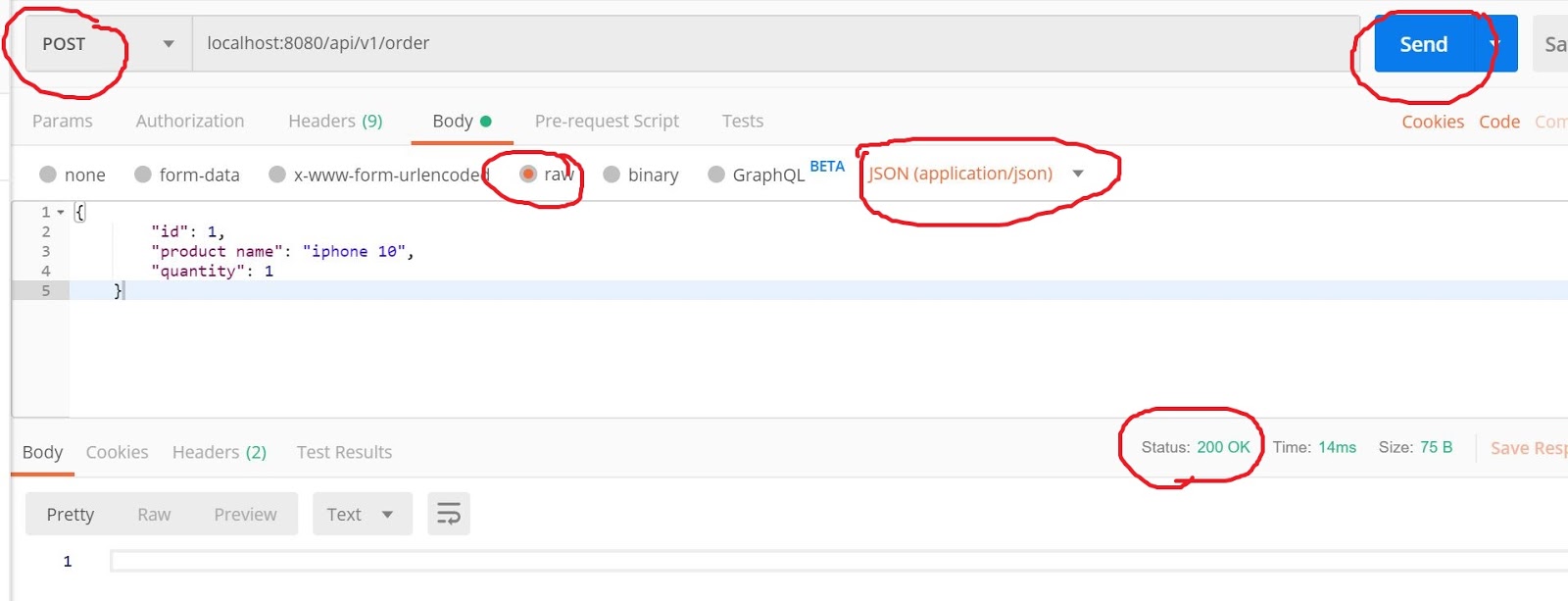Open the POST method dropdown
Viewport: 1568px width, 601px height.
pyautogui.click(x=167, y=43)
